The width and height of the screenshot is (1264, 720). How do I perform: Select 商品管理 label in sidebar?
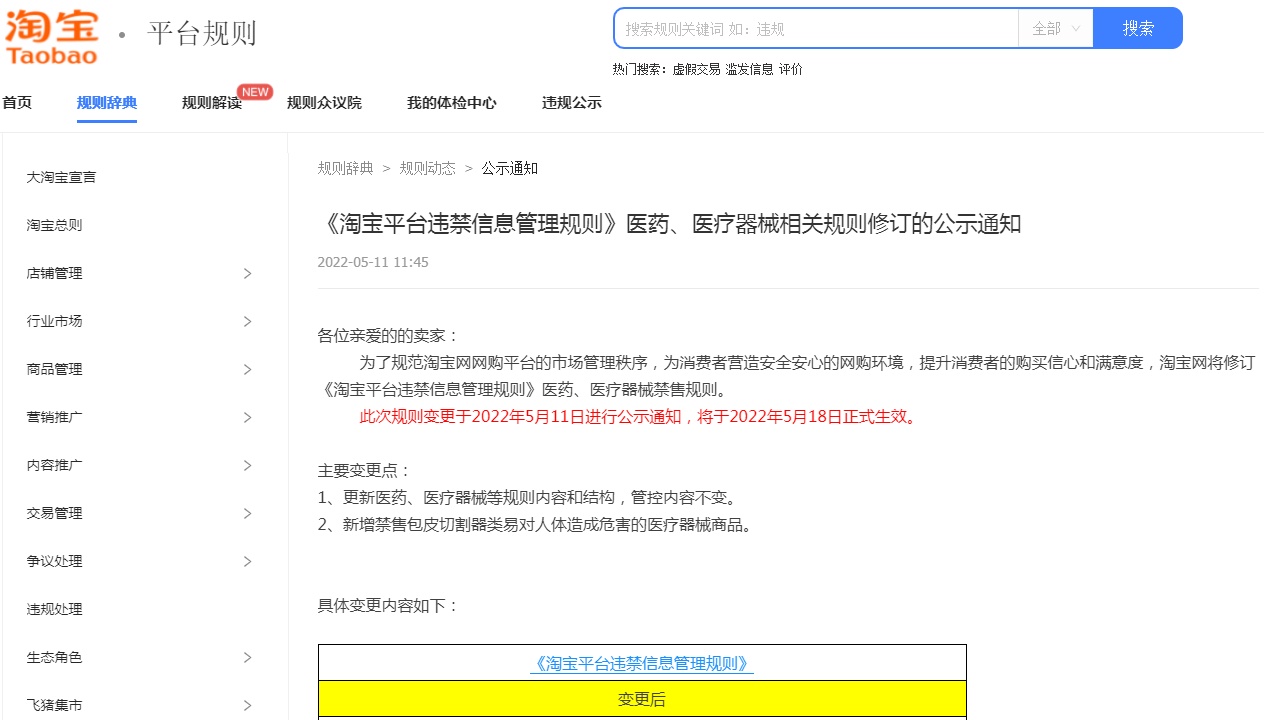[55, 369]
